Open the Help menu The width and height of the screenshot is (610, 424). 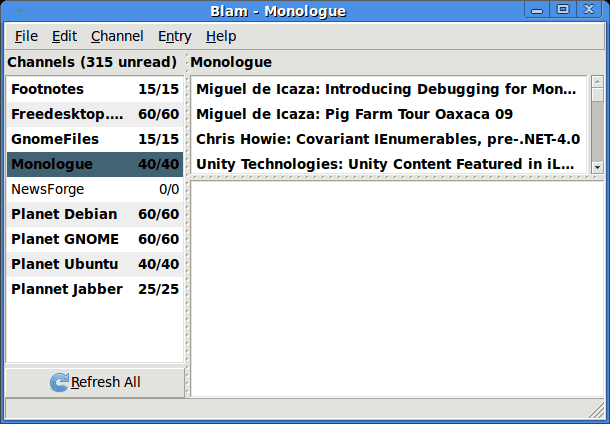pos(221,36)
